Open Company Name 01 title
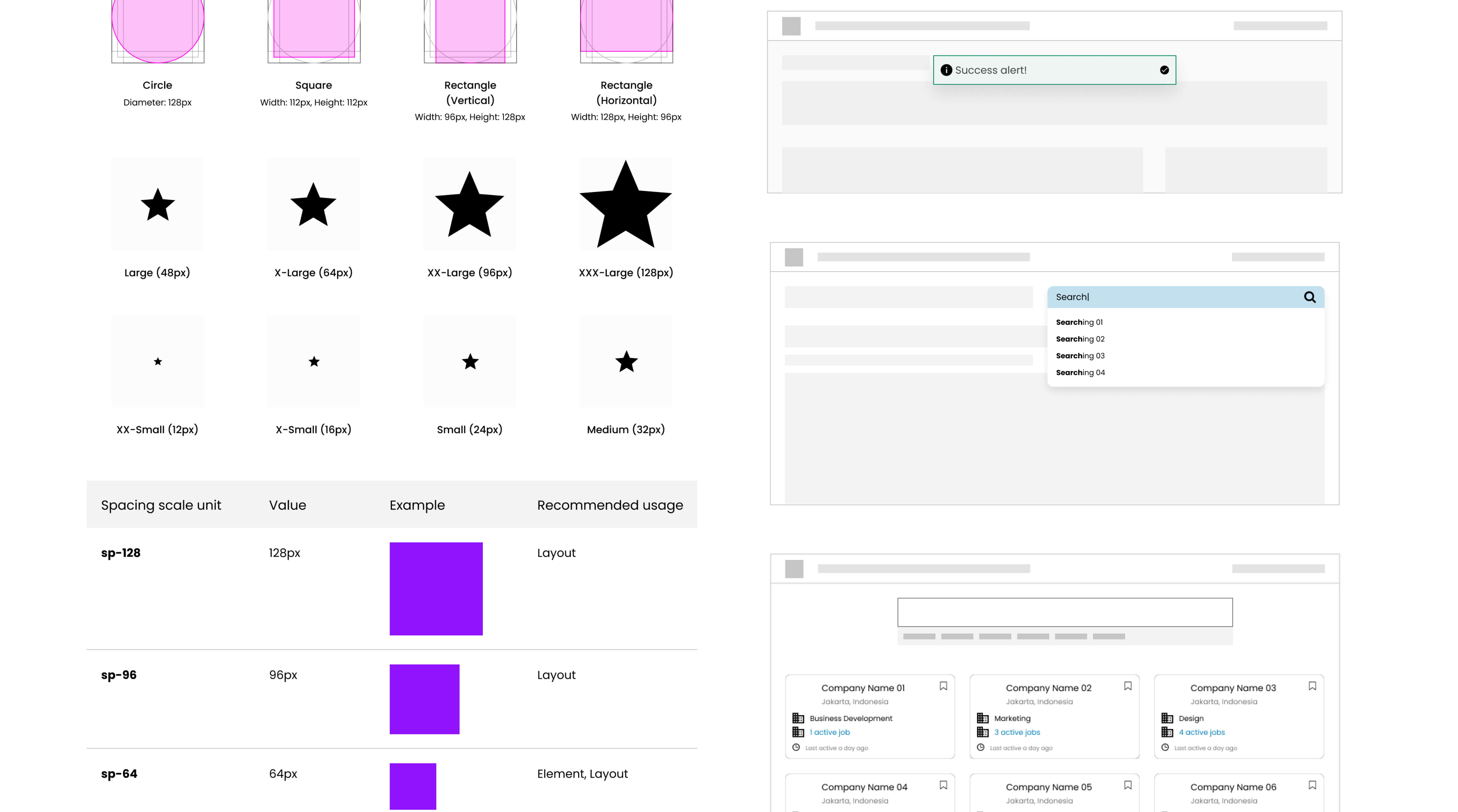This screenshot has width=1458, height=812. tap(863, 688)
